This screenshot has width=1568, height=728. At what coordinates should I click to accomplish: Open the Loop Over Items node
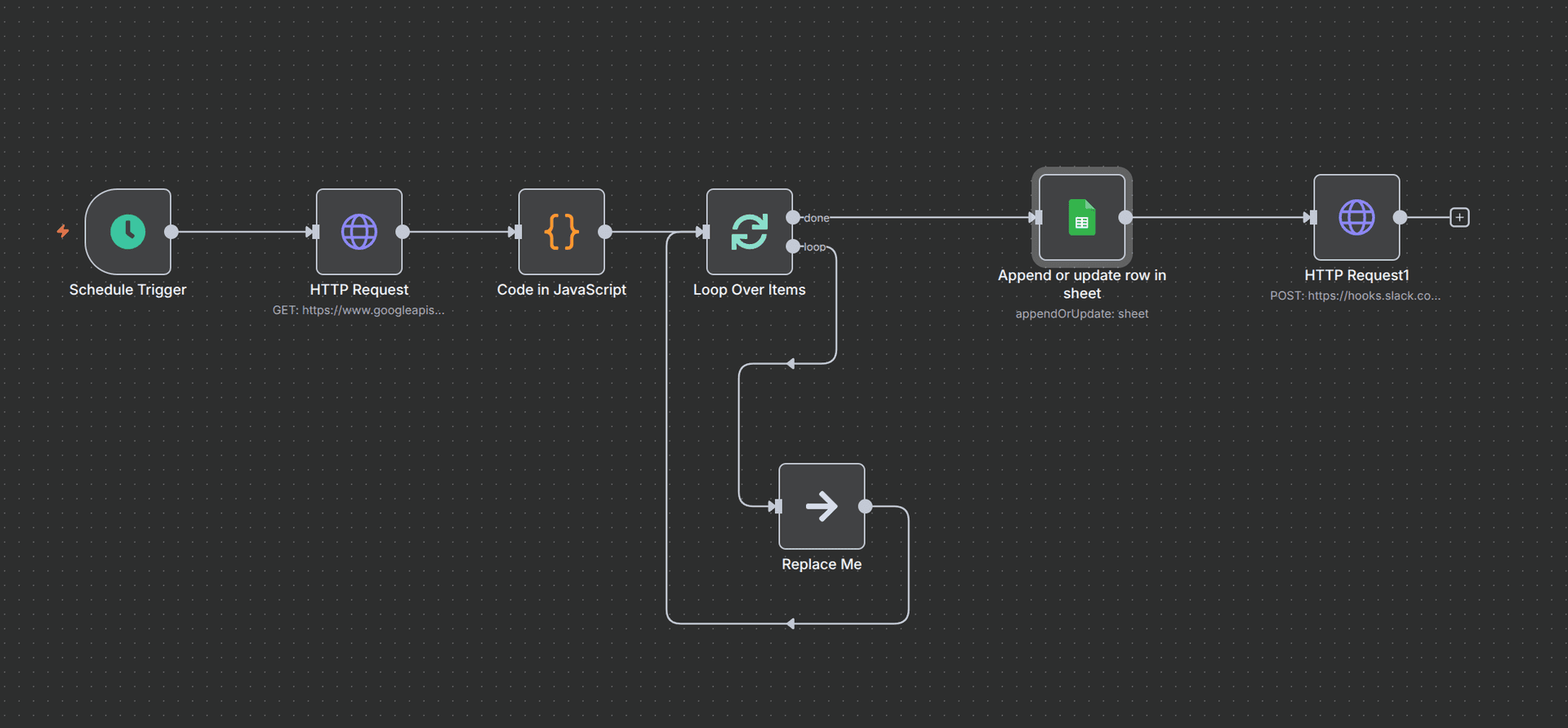point(750,232)
